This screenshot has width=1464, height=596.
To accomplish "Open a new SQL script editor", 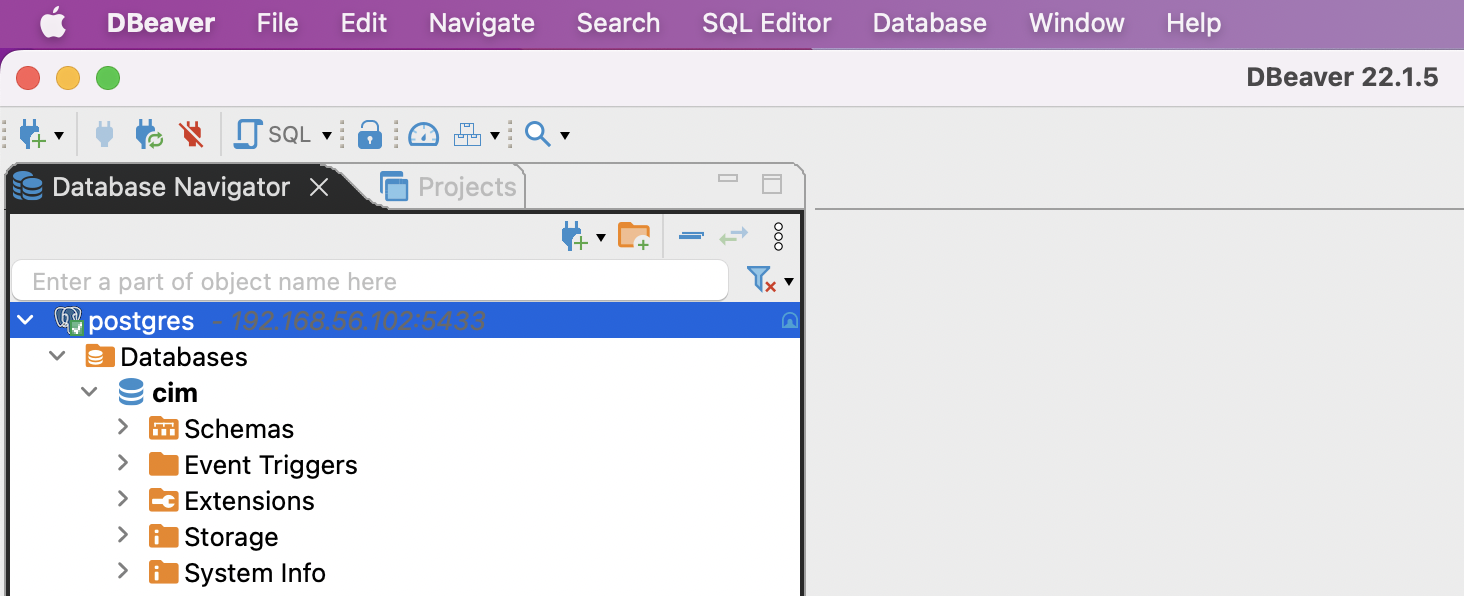I will (x=273, y=134).
